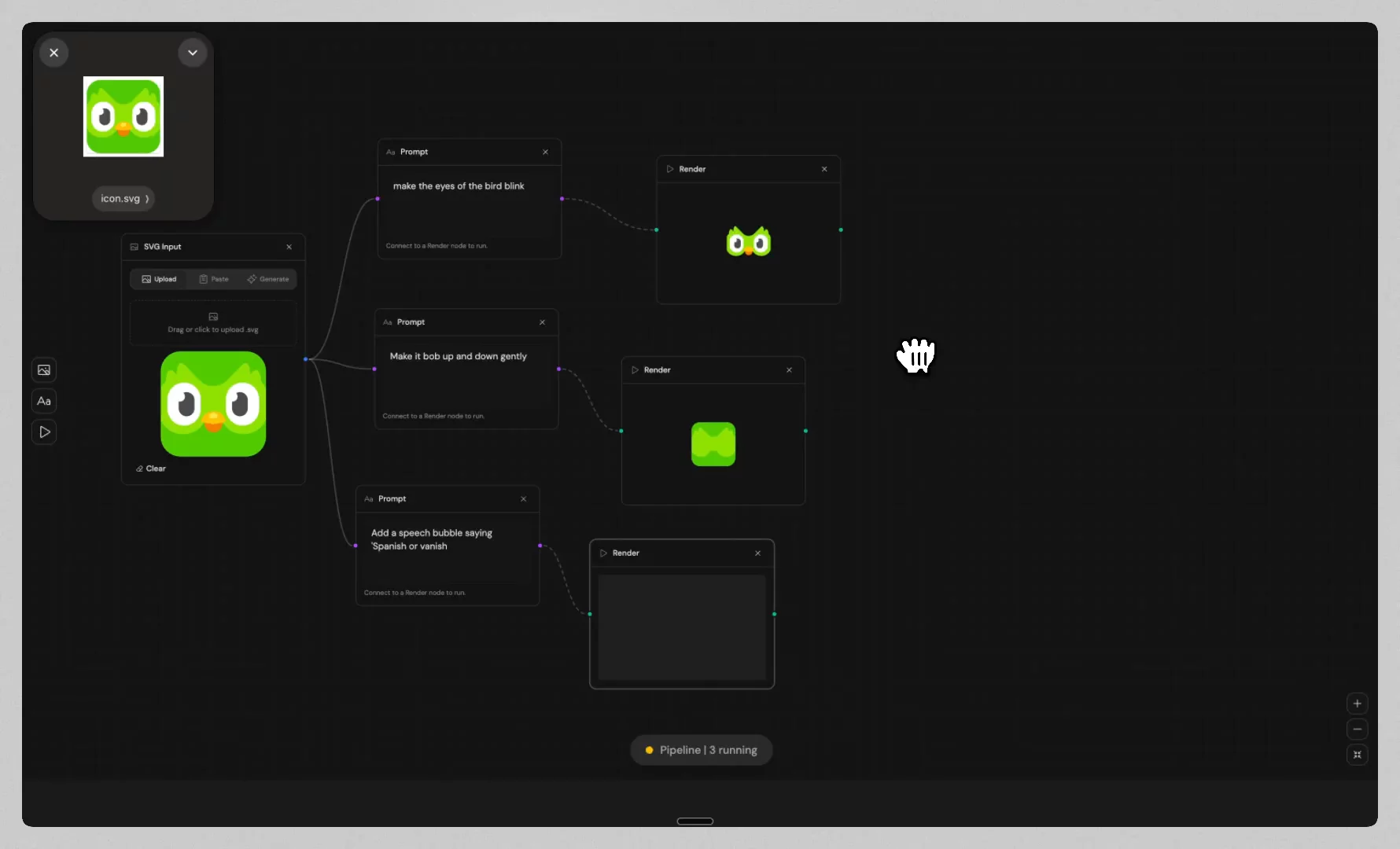Click the output port of the top Render node
Screen dimensions: 1400x849
click(841, 230)
